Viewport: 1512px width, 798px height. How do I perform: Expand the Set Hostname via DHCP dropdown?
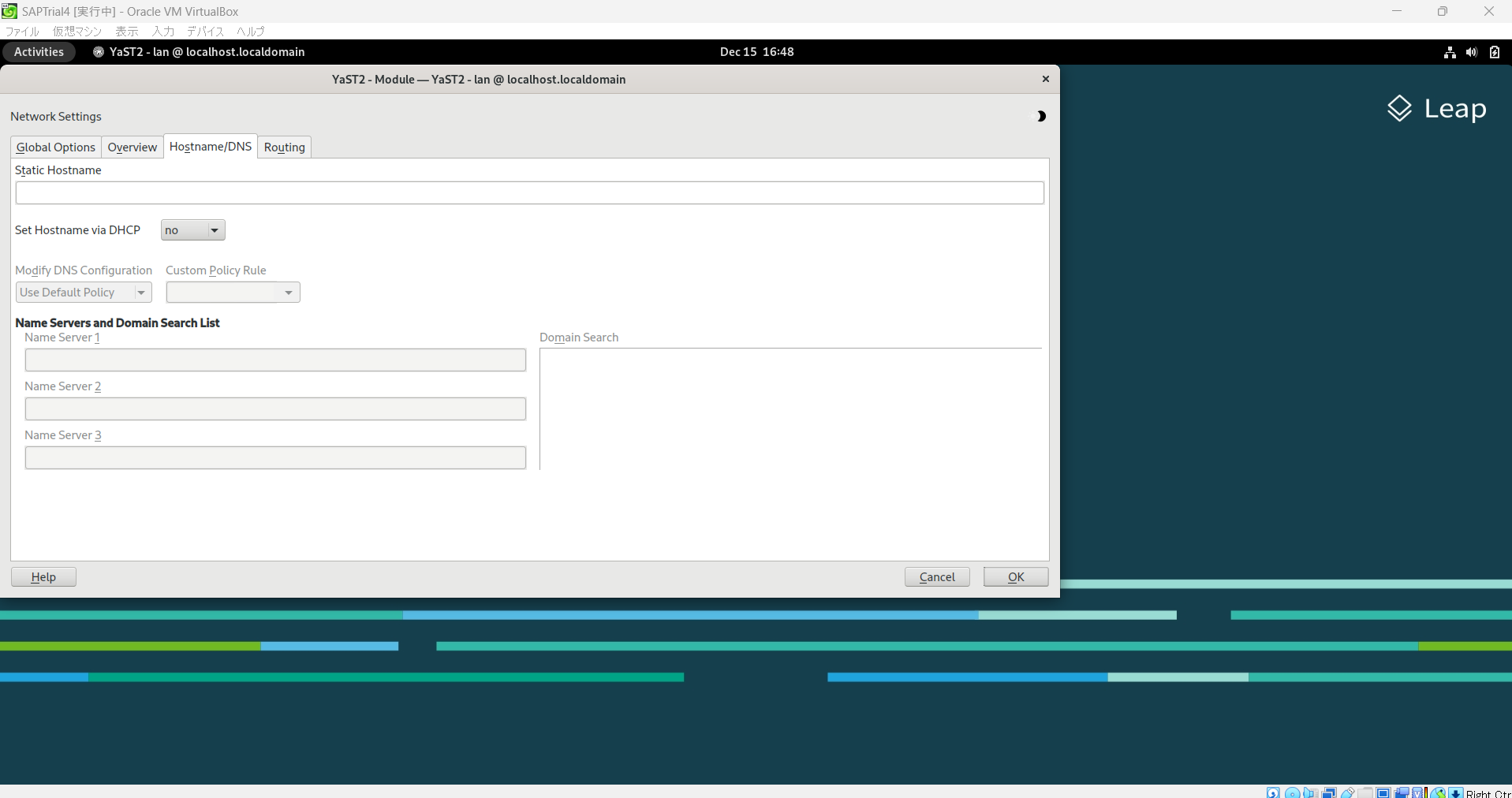[x=193, y=230]
